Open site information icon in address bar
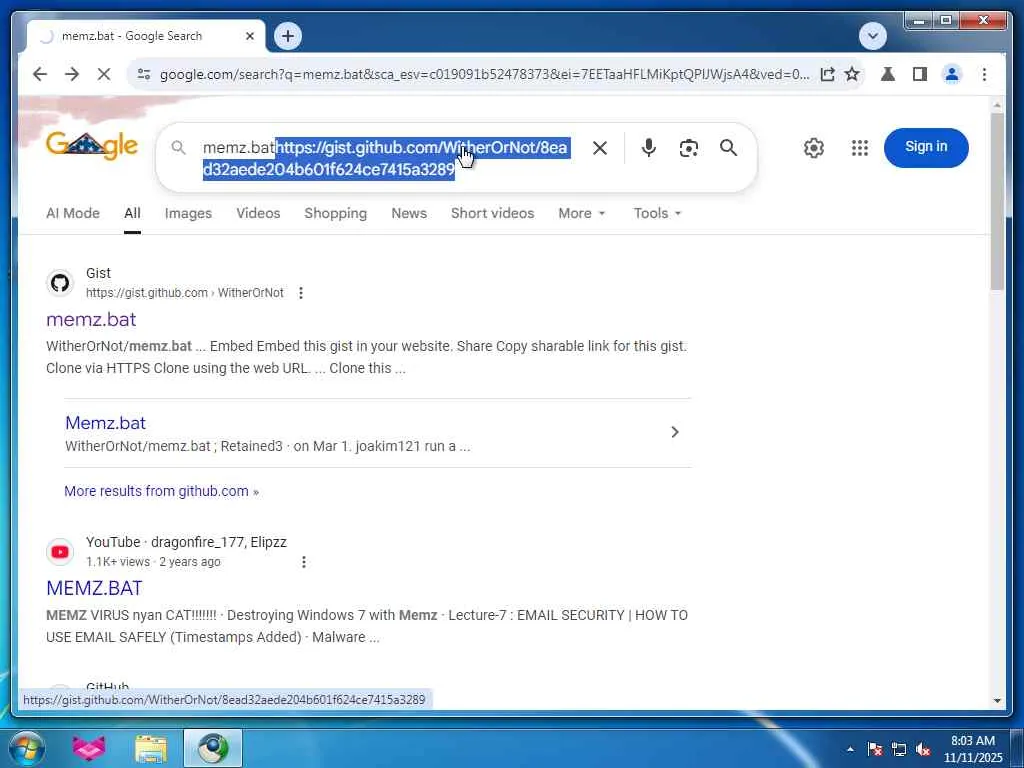Screen dimensions: 1024x768 [144, 74]
